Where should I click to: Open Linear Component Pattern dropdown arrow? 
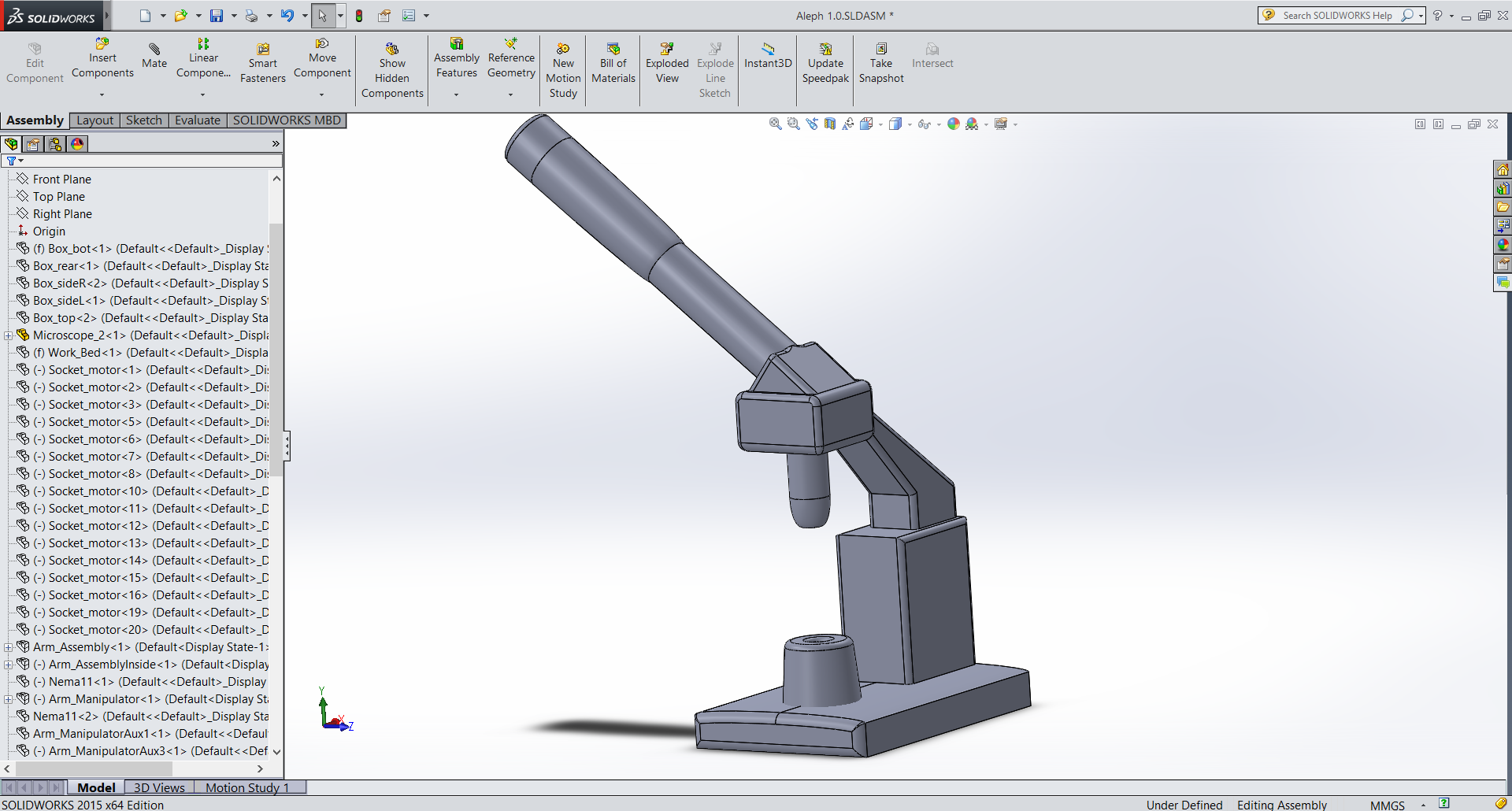coord(202,94)
